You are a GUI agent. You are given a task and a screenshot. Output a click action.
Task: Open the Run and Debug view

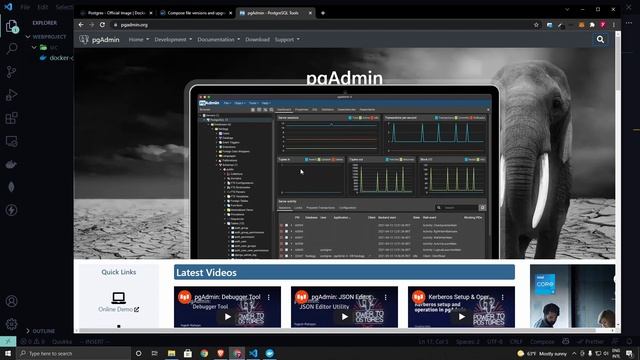11,95
